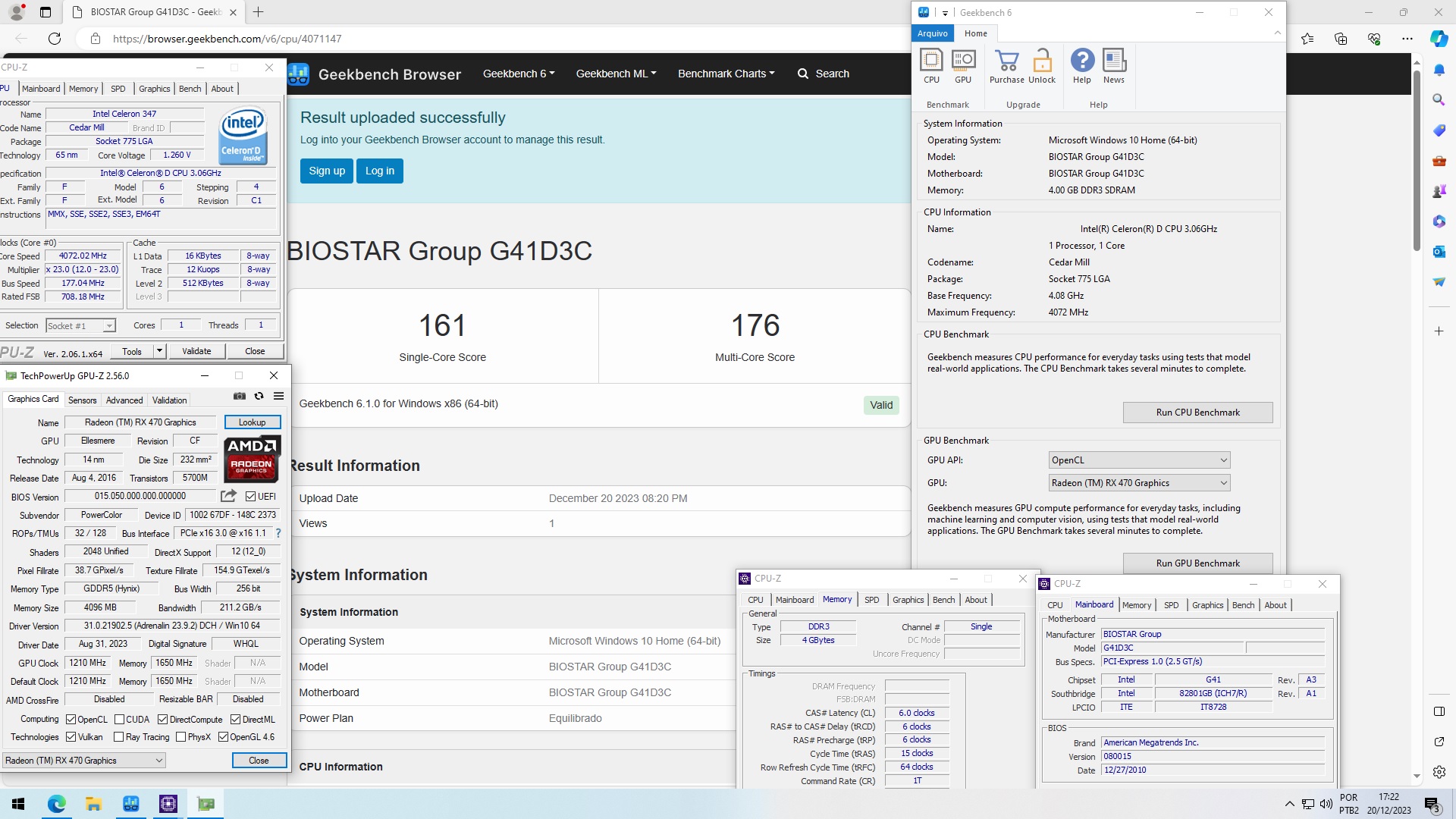Open the graphics card selector dropdown in GPU-Z
Viewport: 1456px width, 819px height.
pos(83,761)
